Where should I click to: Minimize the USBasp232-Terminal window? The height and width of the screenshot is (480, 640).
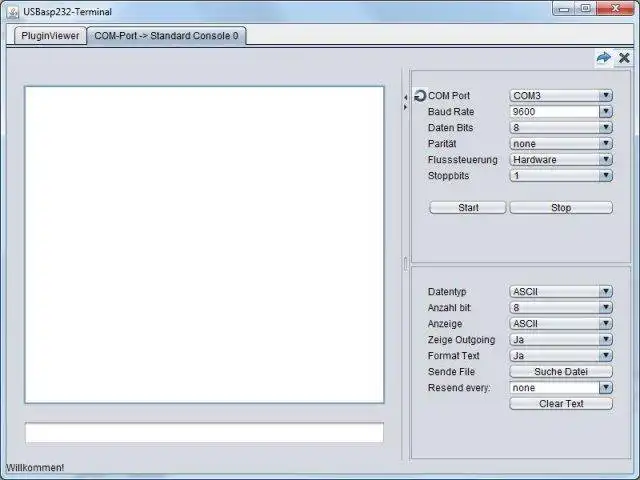click(564, 9)
